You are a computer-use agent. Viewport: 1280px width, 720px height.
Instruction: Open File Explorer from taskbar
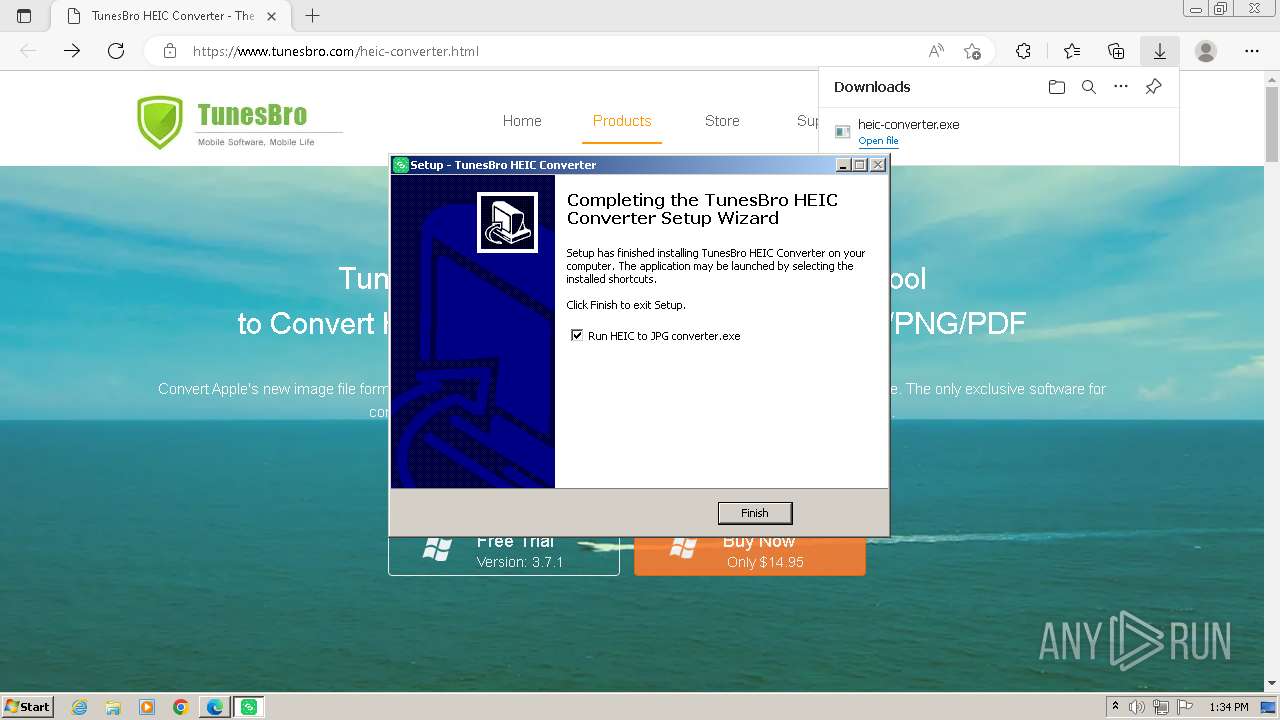(x=113, y=707)
